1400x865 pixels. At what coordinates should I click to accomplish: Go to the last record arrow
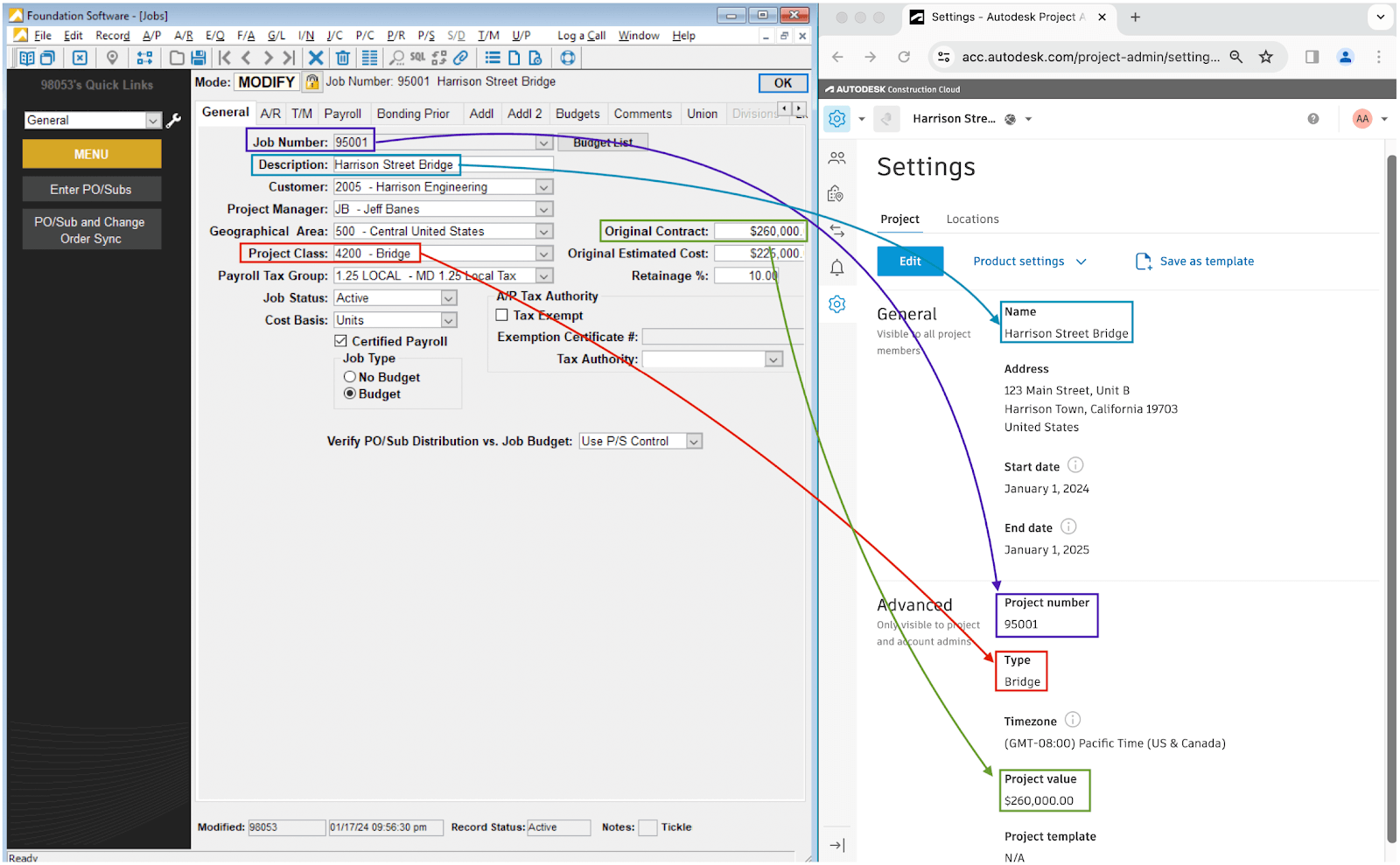(289, 58)
